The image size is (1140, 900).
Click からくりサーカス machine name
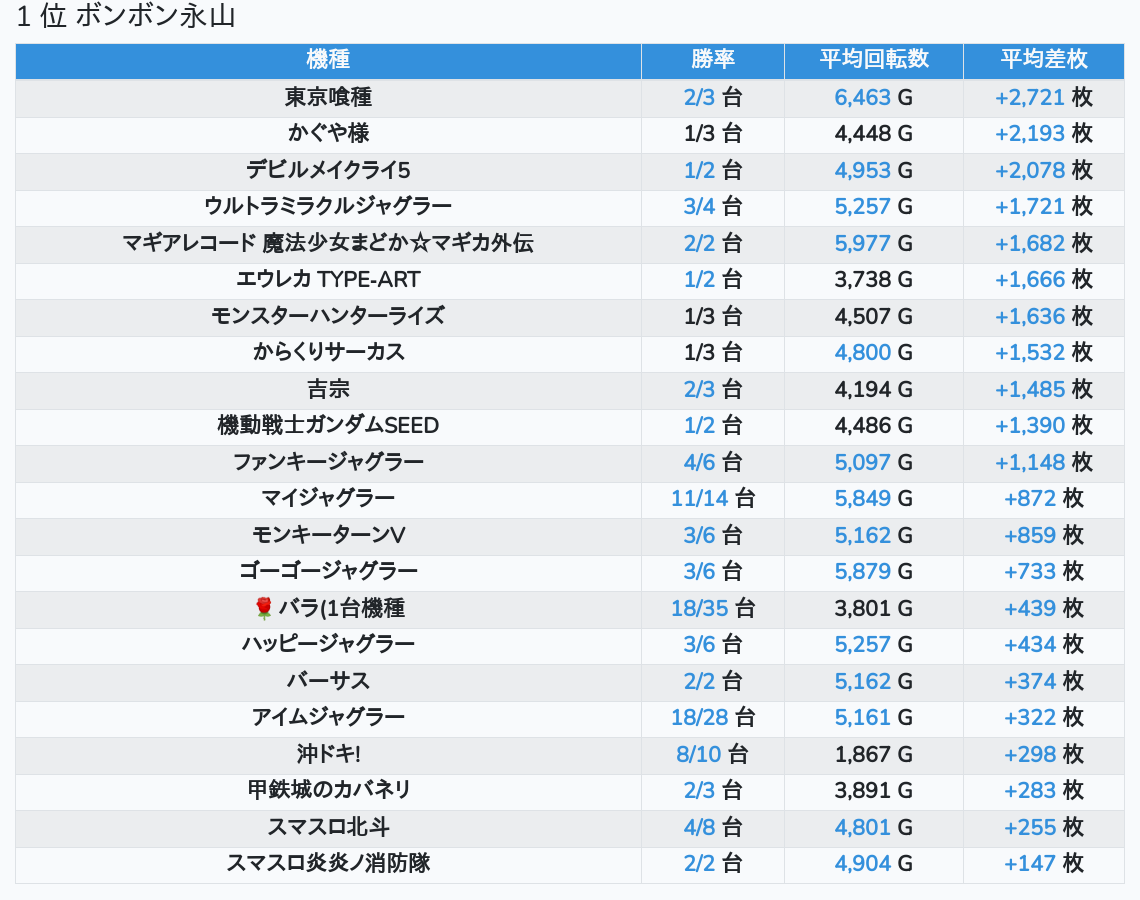coord(328,353)
